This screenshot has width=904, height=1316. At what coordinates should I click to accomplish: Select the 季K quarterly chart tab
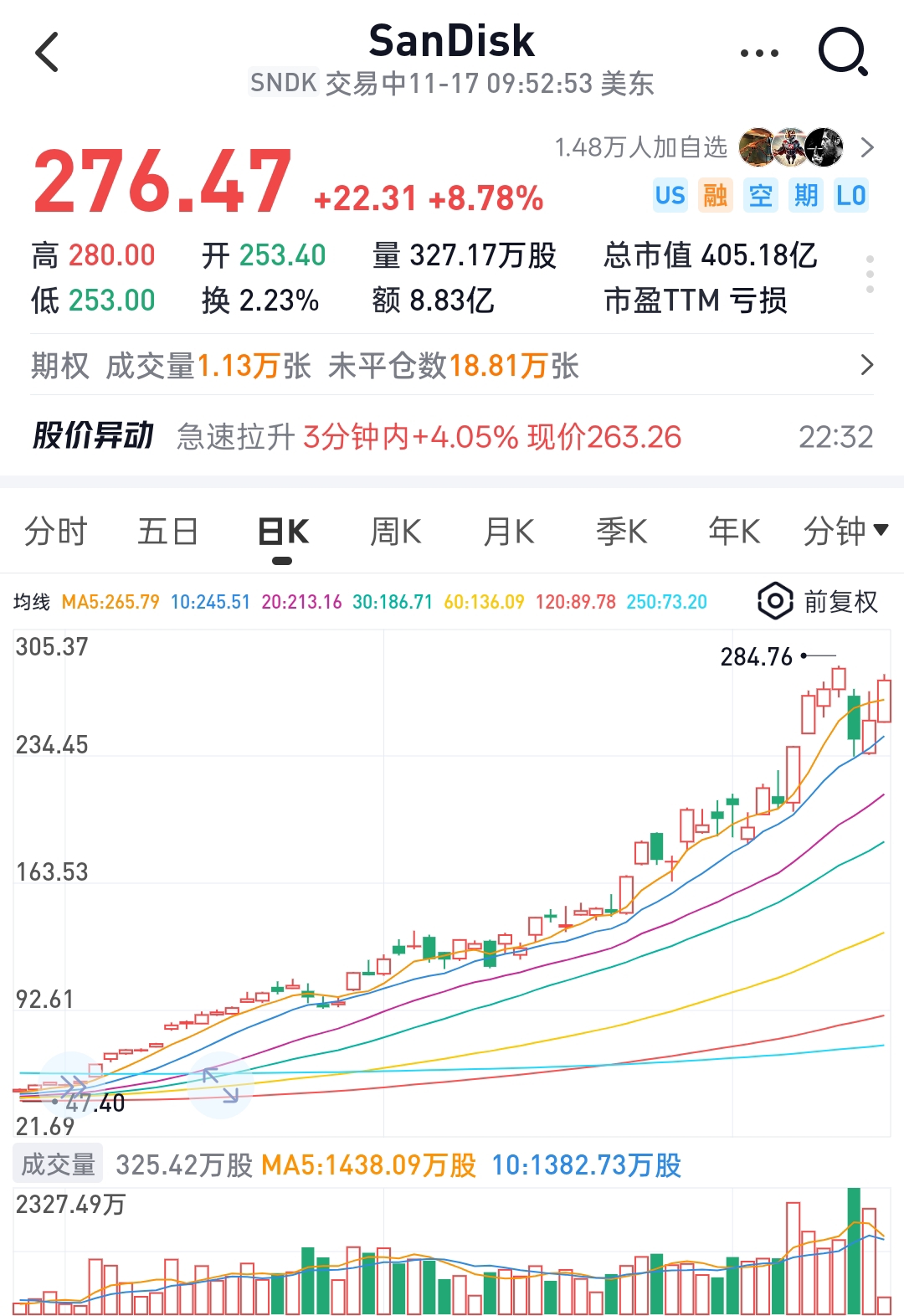coord(621,531)
